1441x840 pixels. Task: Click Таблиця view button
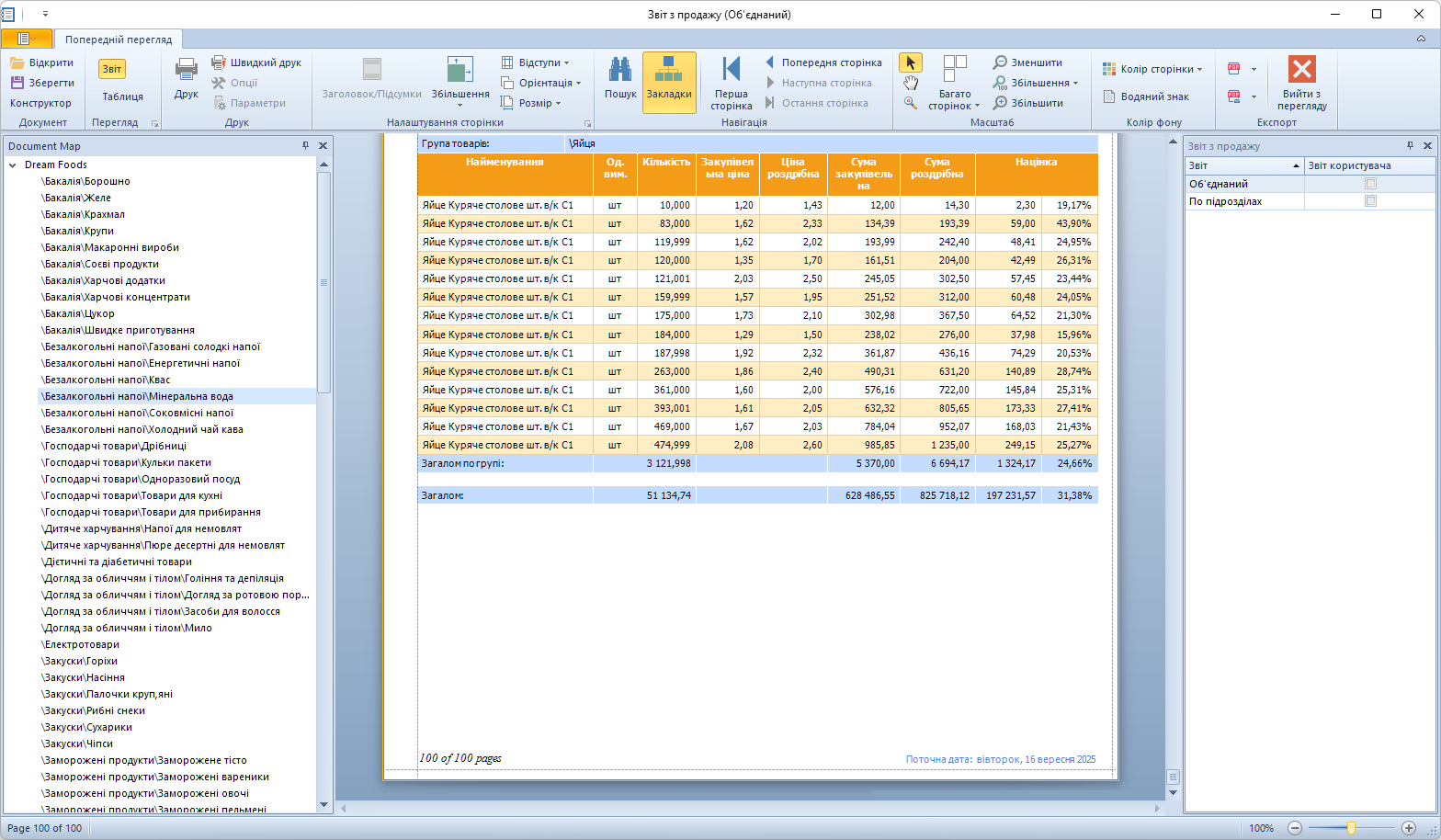click(122, 96)
